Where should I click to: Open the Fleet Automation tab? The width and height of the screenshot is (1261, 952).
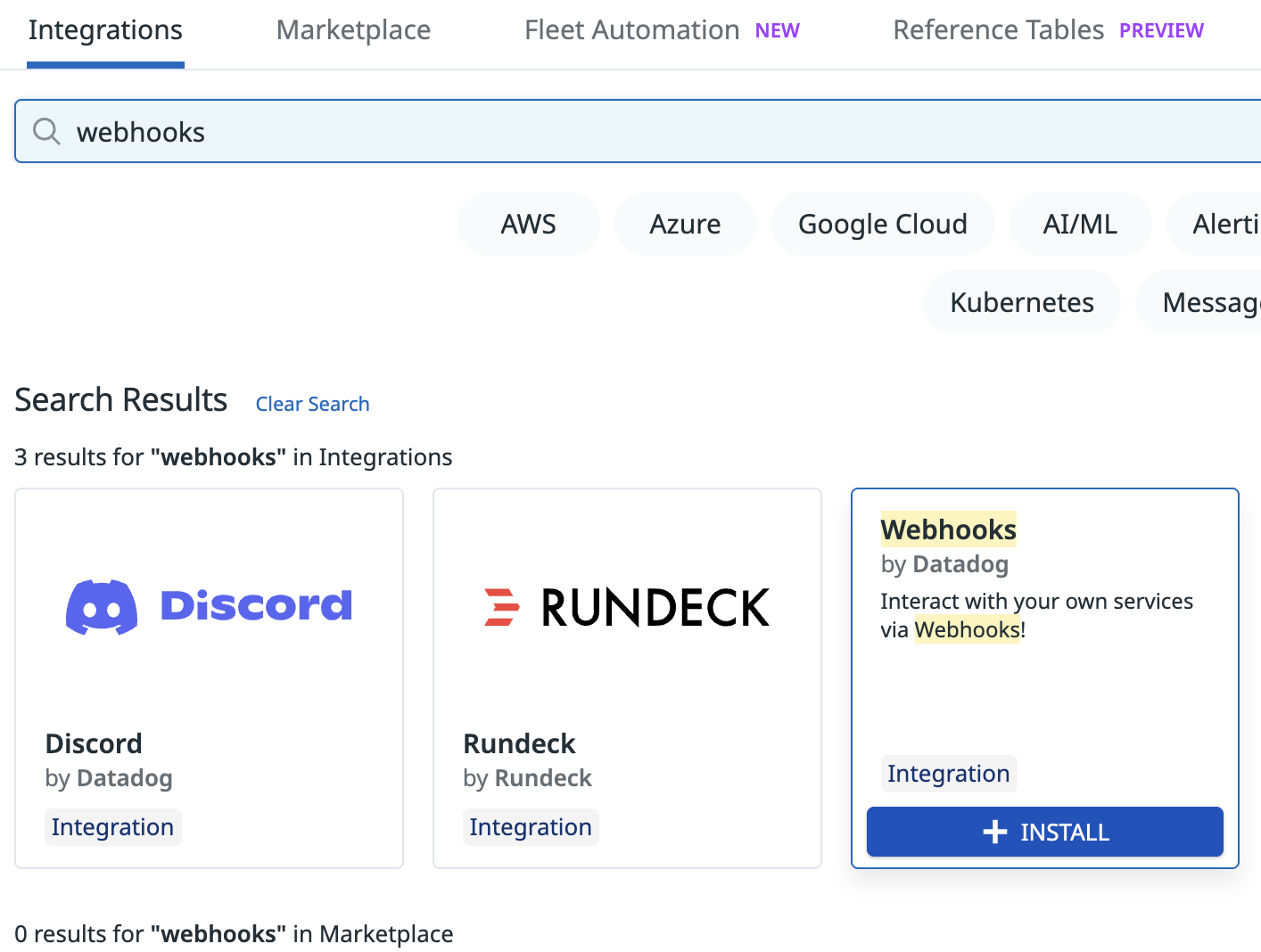631,30
